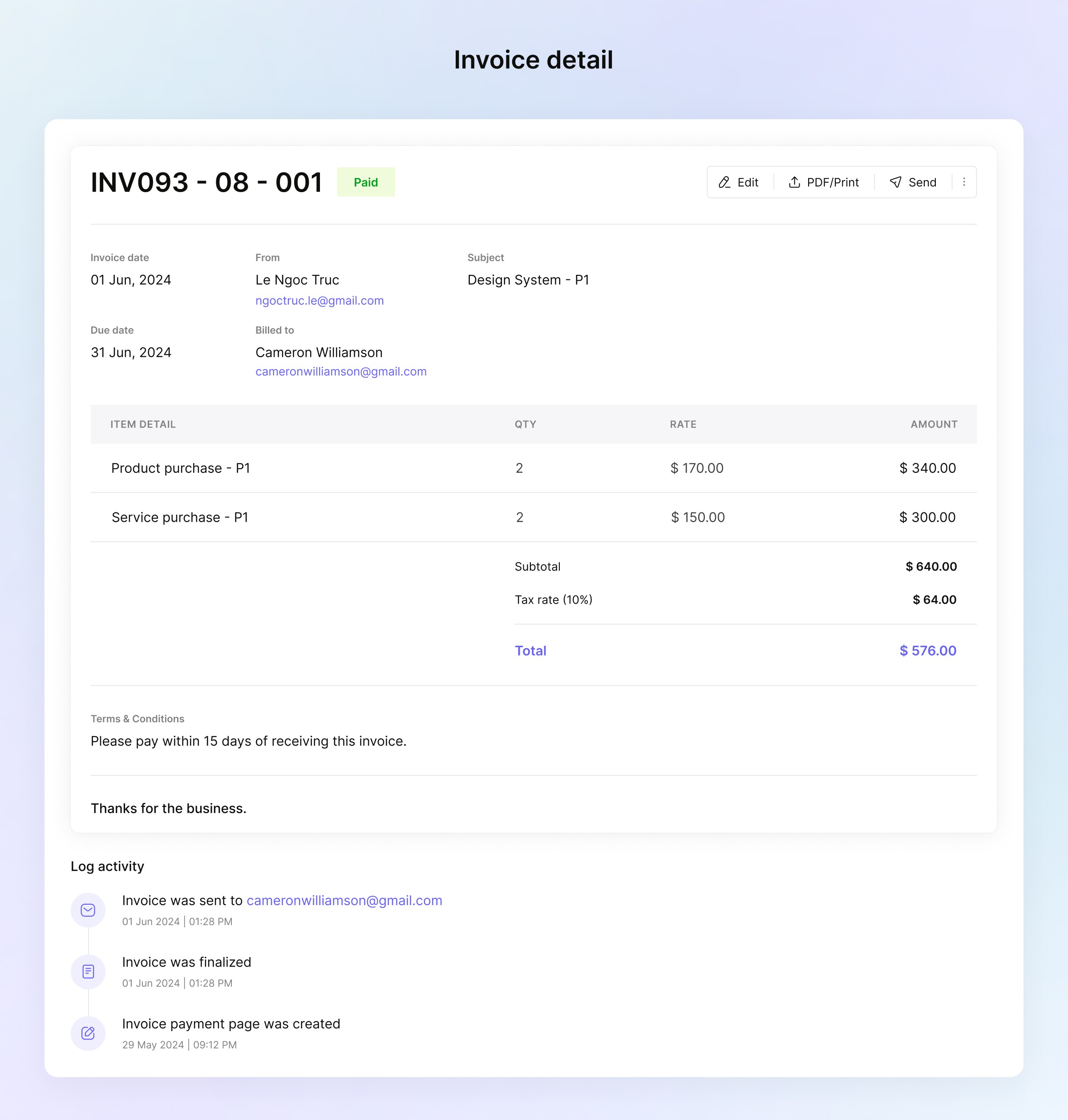
Task: Click the Send paper-plane icon
Action: (895, 182)
